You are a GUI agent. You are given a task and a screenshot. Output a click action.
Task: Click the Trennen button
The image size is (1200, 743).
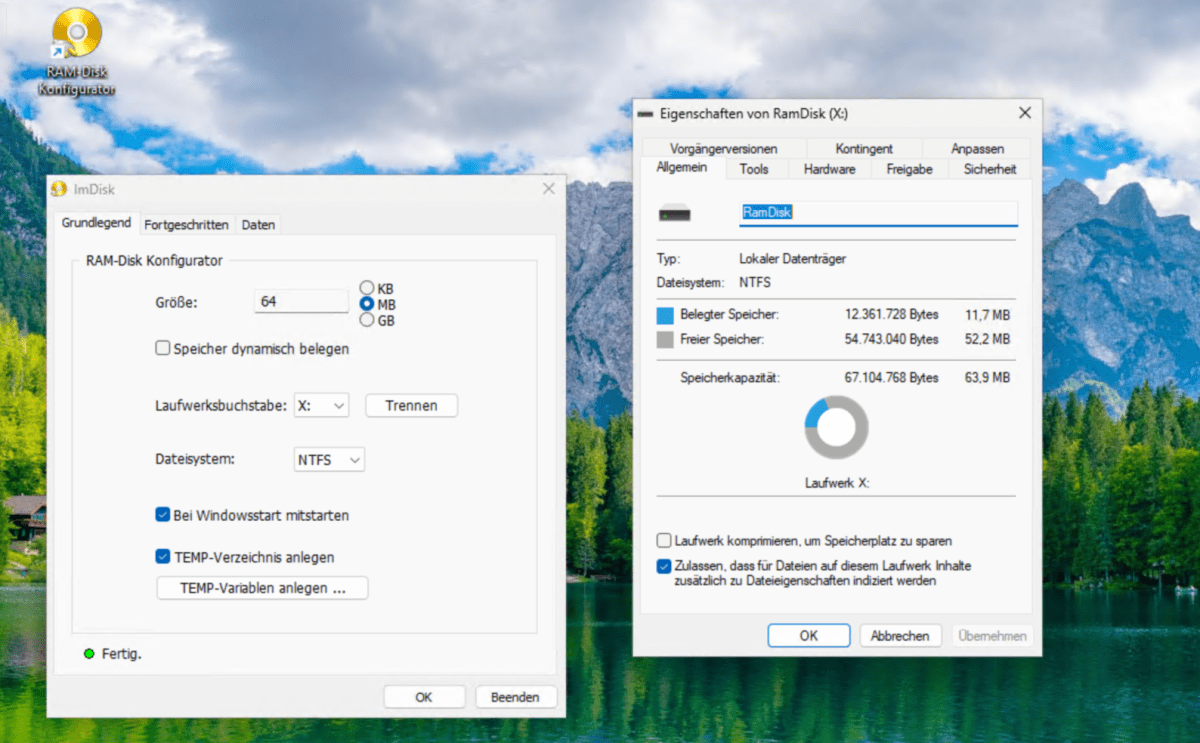411,405
